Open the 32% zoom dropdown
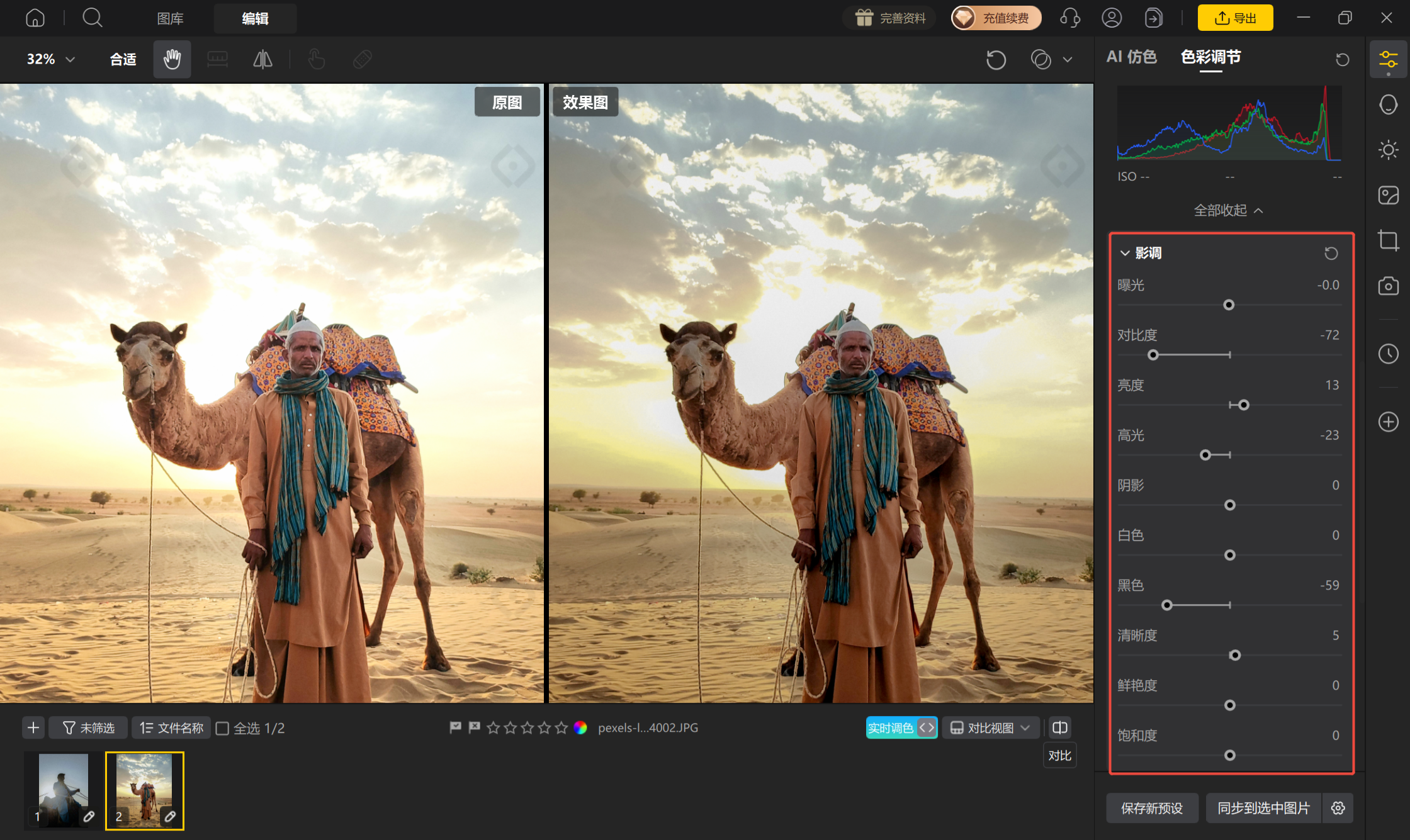1410x840 pixels. click(x=51, y=59)
